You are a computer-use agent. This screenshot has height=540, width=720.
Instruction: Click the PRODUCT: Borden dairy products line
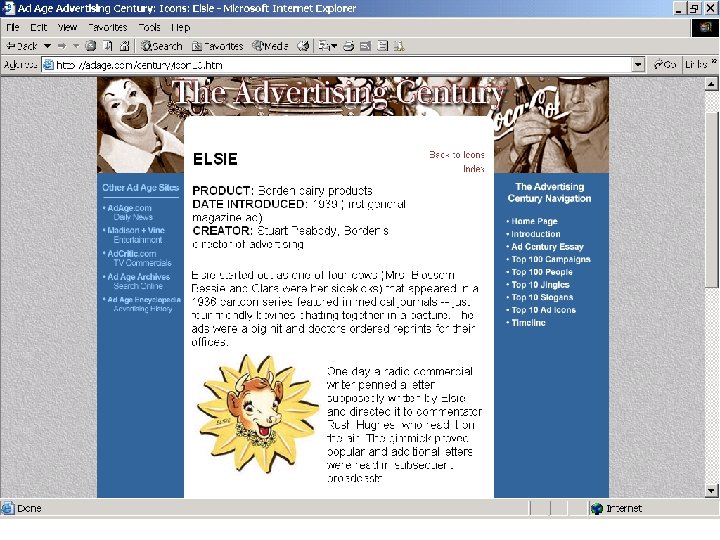[282, 191]
